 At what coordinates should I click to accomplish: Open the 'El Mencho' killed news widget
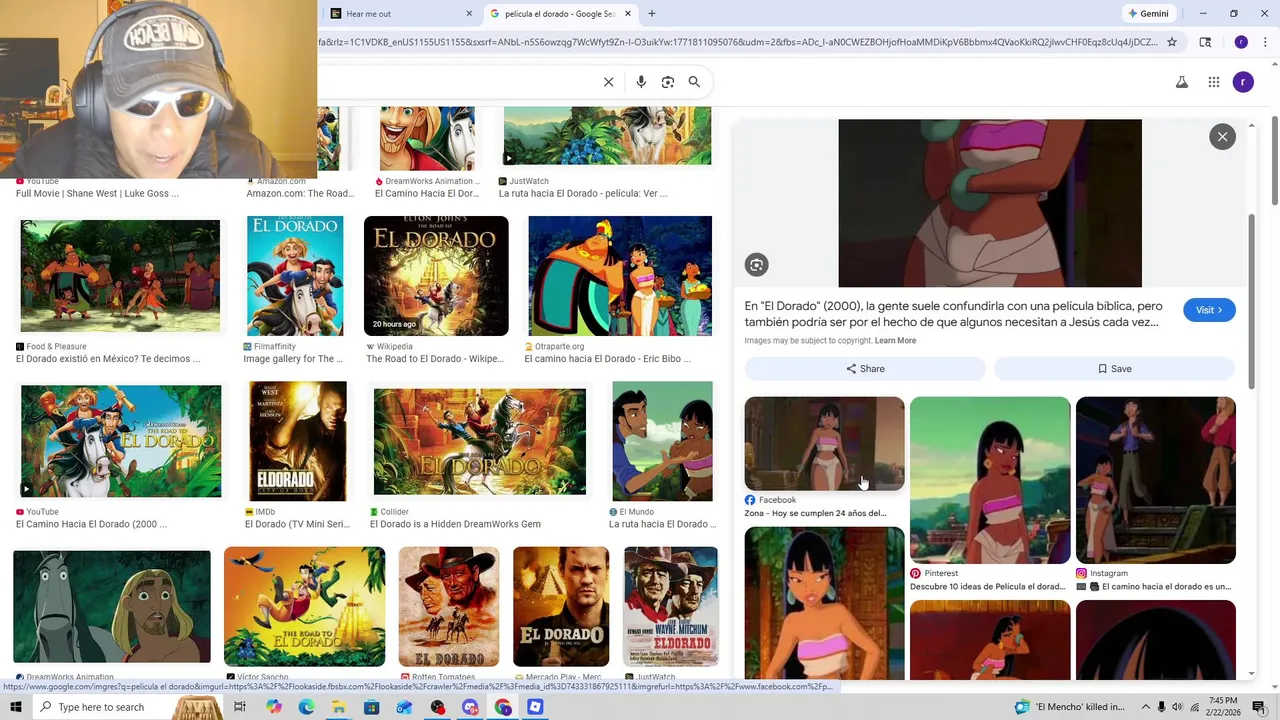[x=1070, y=707]
